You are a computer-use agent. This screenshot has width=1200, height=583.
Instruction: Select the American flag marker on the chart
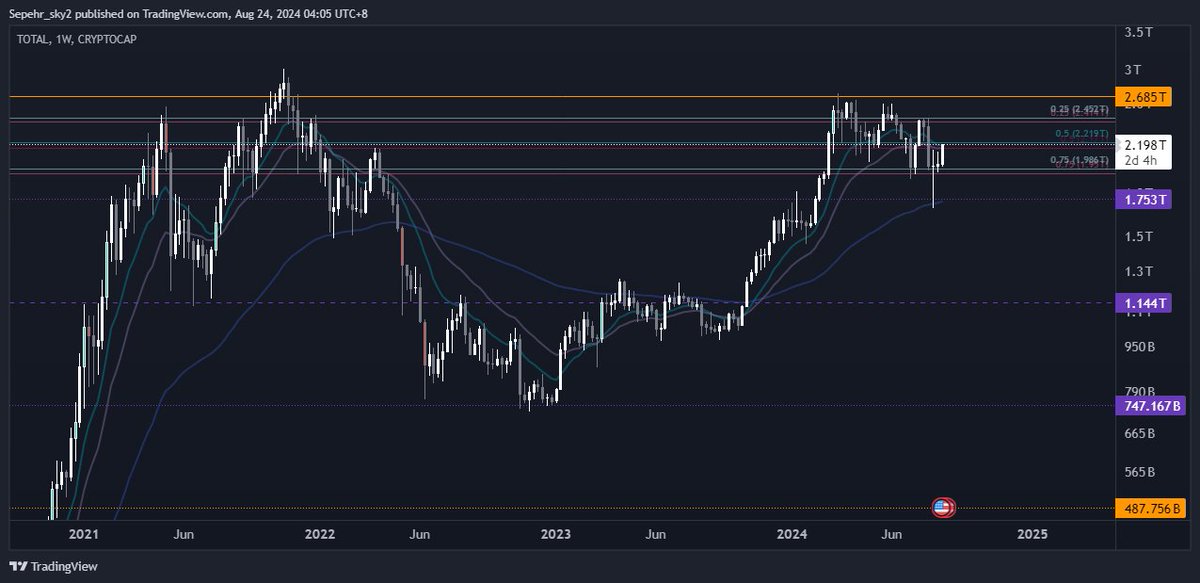click(x=941, y=507)
